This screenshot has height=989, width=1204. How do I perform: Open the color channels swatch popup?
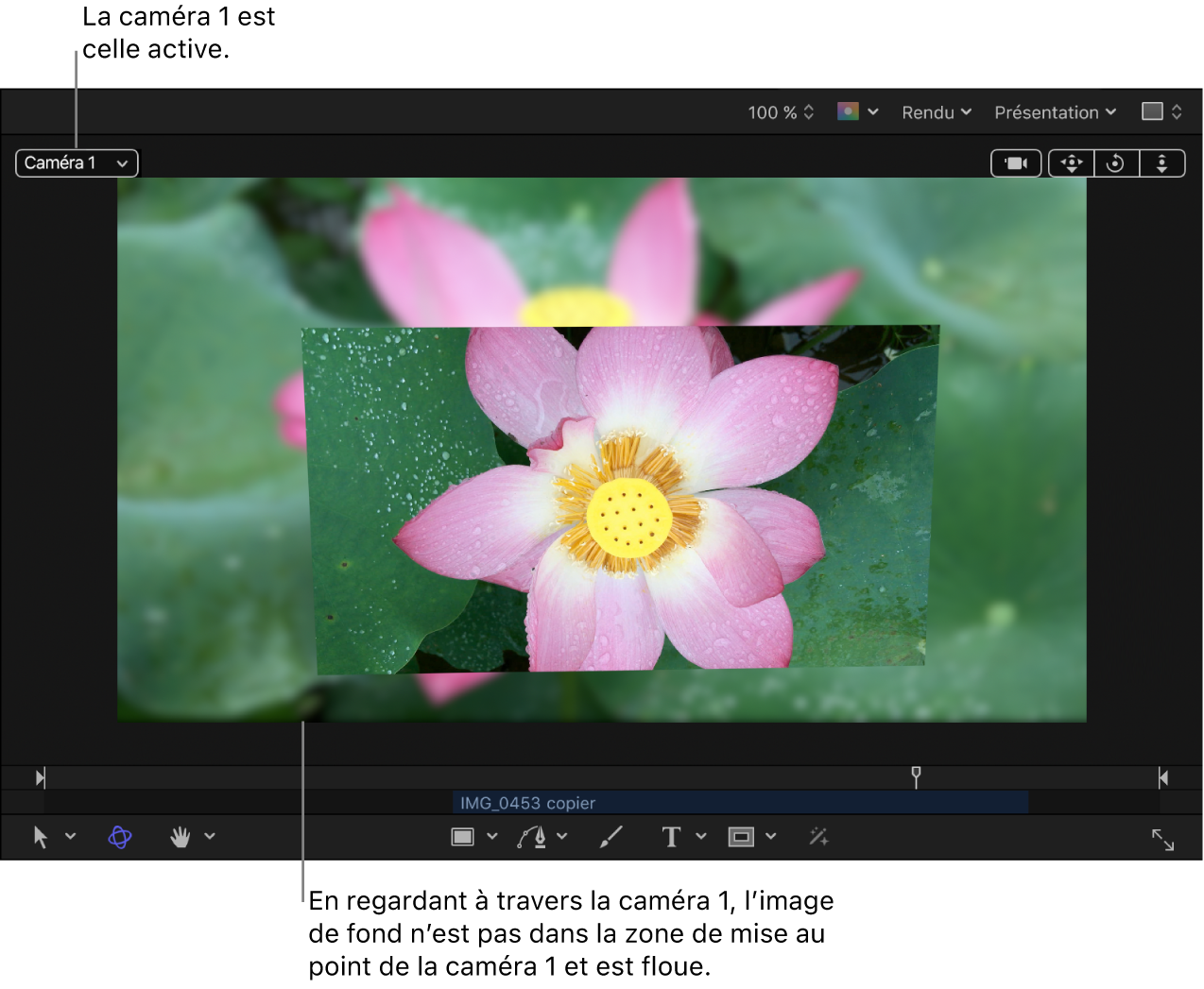pos(857,111)
